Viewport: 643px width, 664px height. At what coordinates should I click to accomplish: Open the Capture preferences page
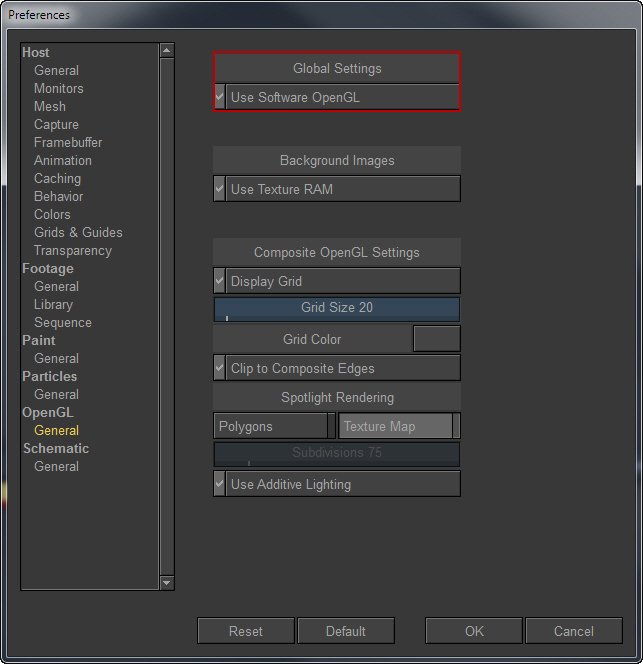click(56, 124)
